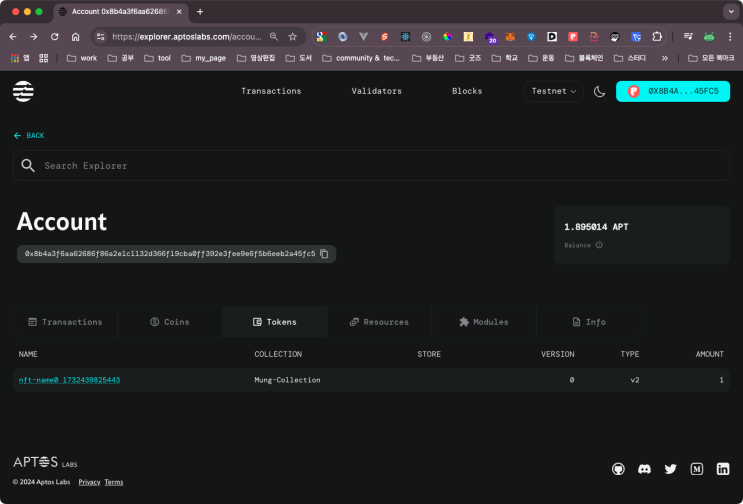Bookmark this page with star icon
The image size is (743, 504).
tap(293, 36)
